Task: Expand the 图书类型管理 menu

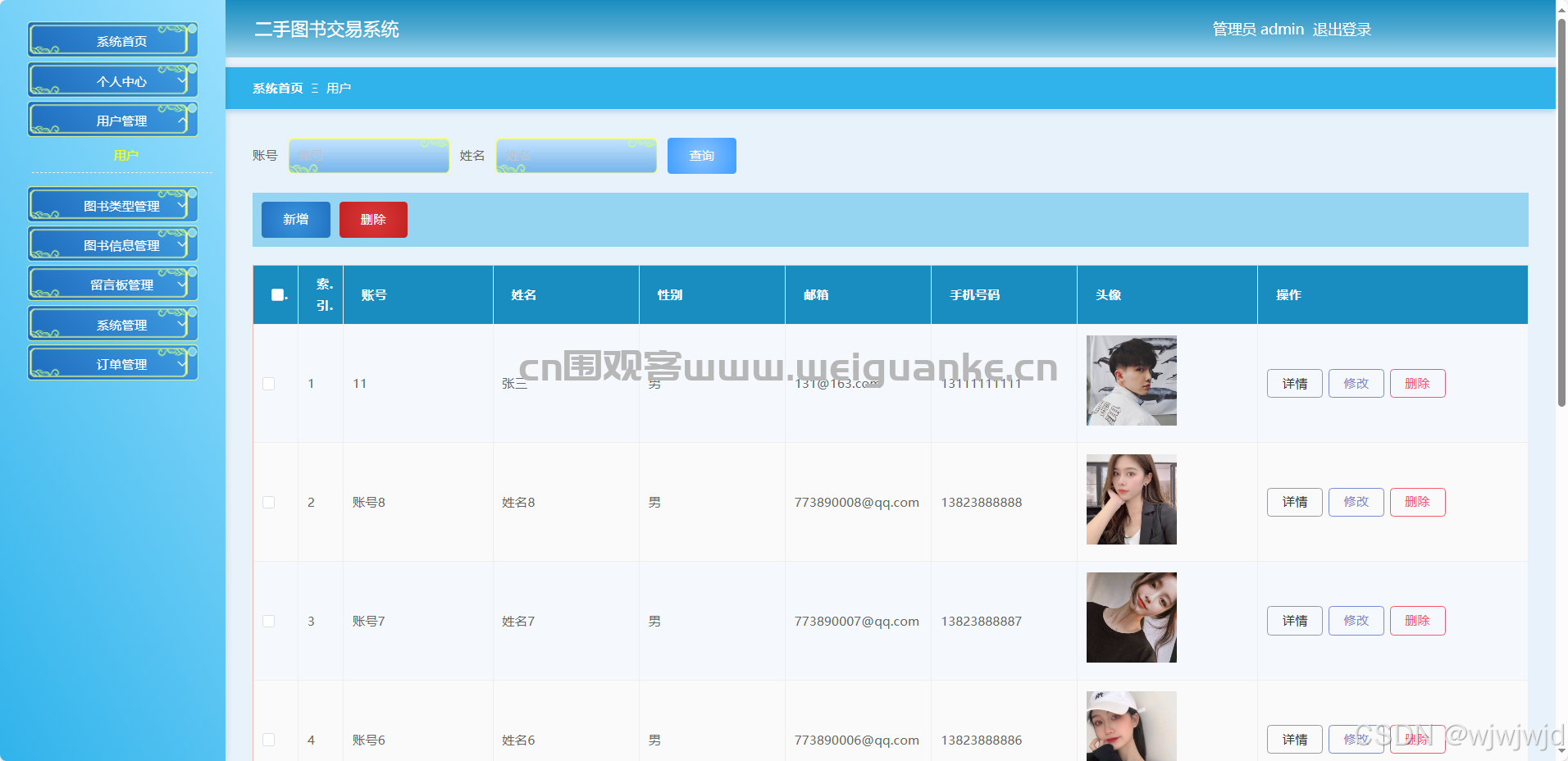Action: (113, 205)
